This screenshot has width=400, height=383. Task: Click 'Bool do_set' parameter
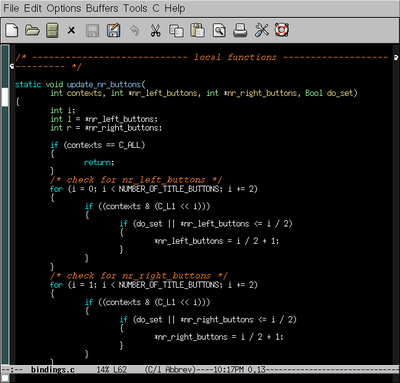pos(329,93)
